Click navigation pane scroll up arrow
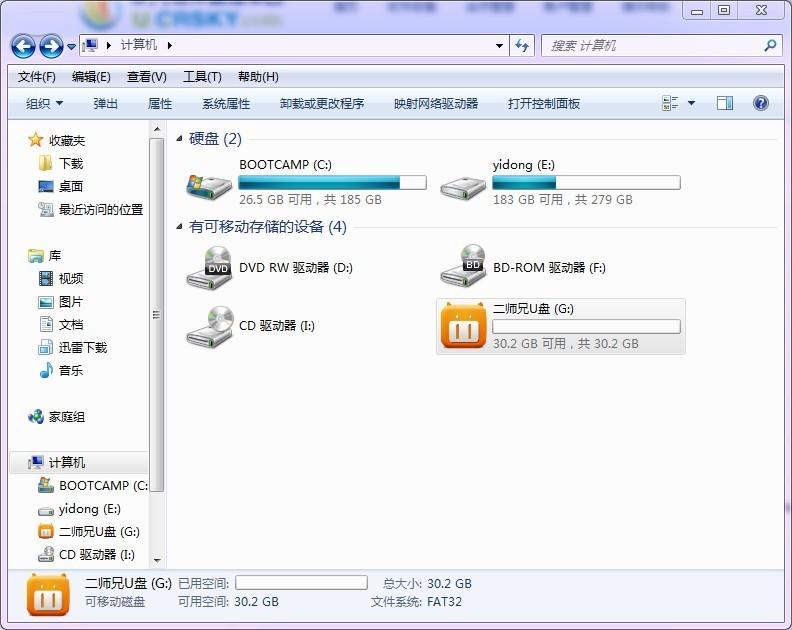This screenshot has height=630, width=792. click(x=157, y=129)
